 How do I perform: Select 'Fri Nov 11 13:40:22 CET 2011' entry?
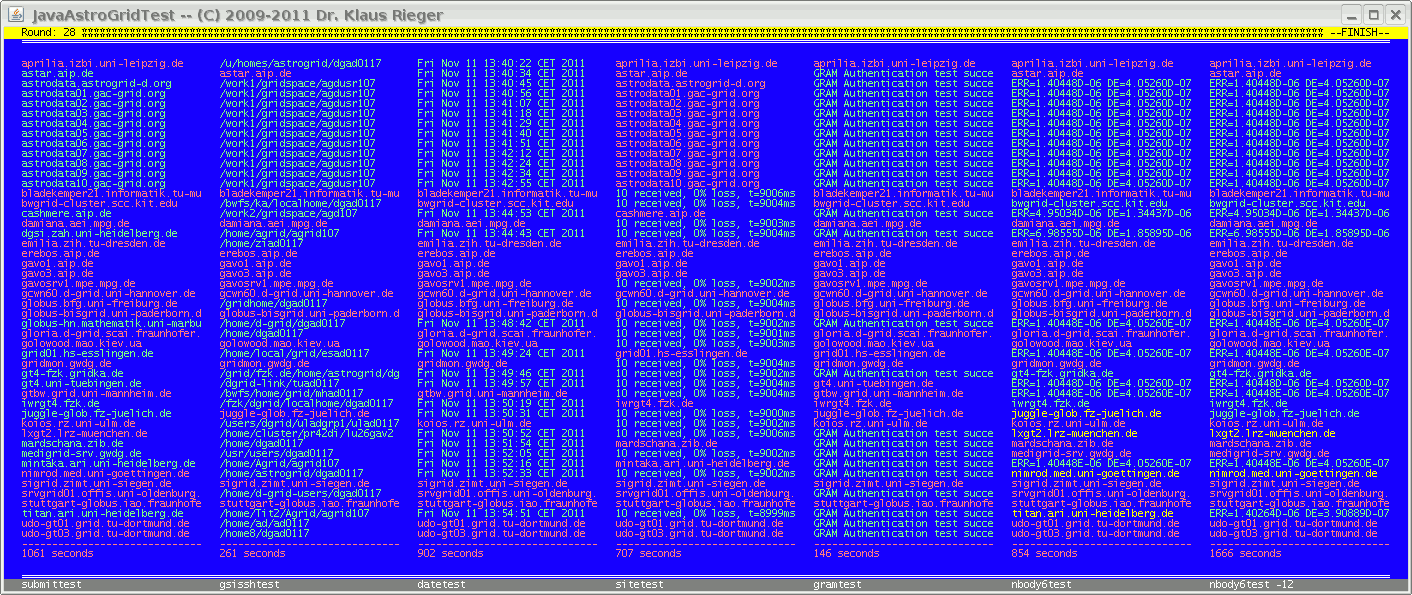tap(501, 63)
